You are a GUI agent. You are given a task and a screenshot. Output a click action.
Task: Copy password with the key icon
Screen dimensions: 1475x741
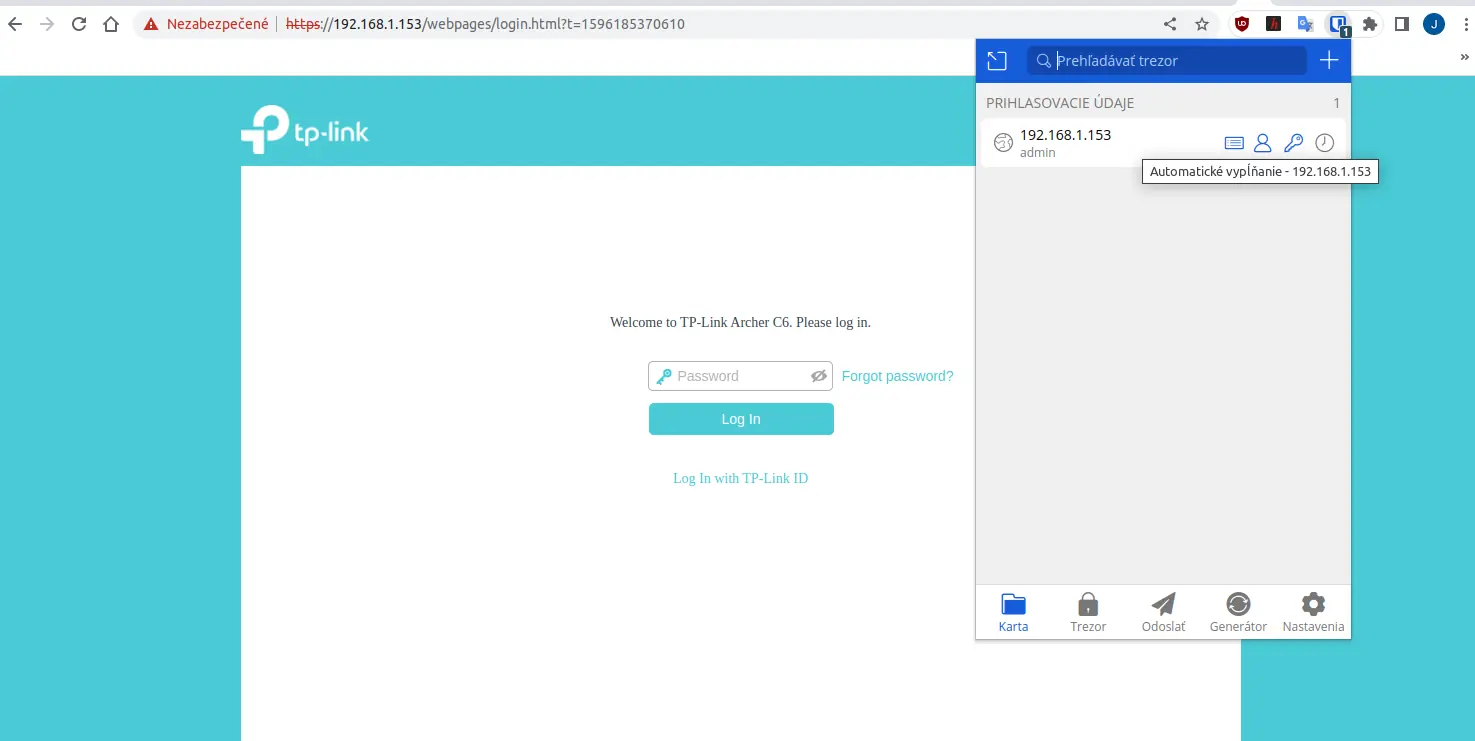[1293, 143]
